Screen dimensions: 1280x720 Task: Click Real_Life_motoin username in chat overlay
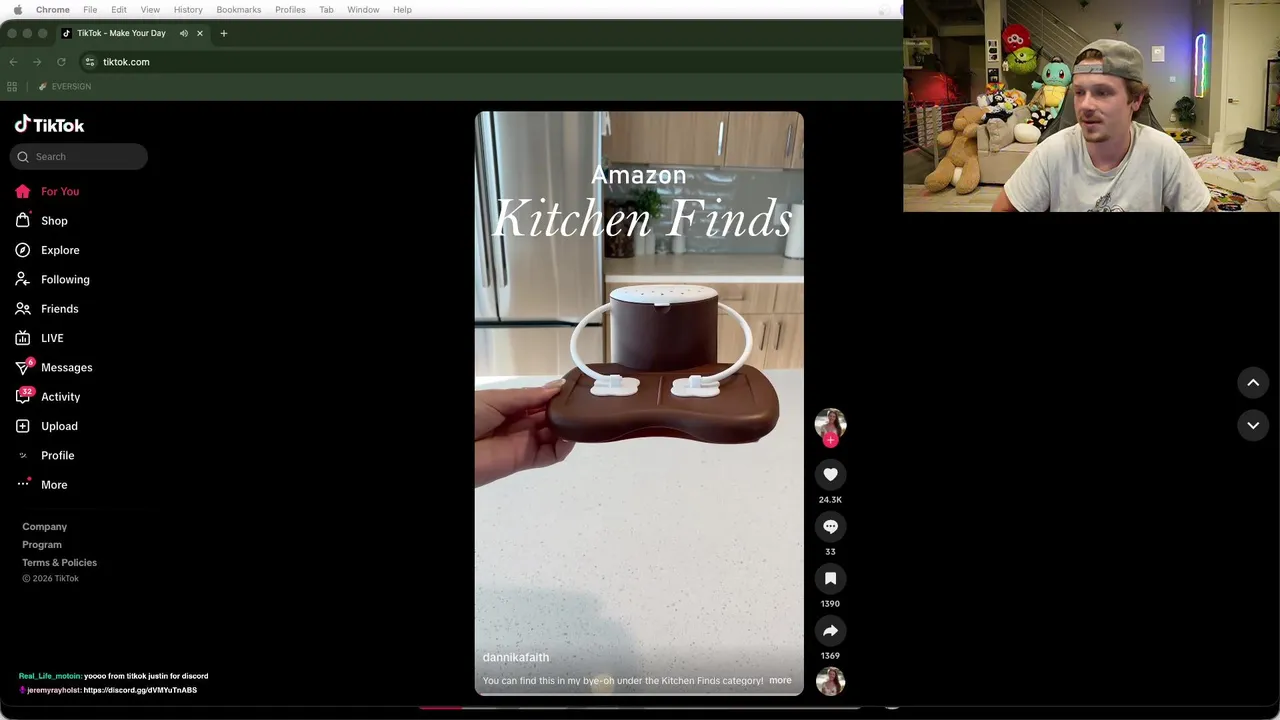coord(50,676)
